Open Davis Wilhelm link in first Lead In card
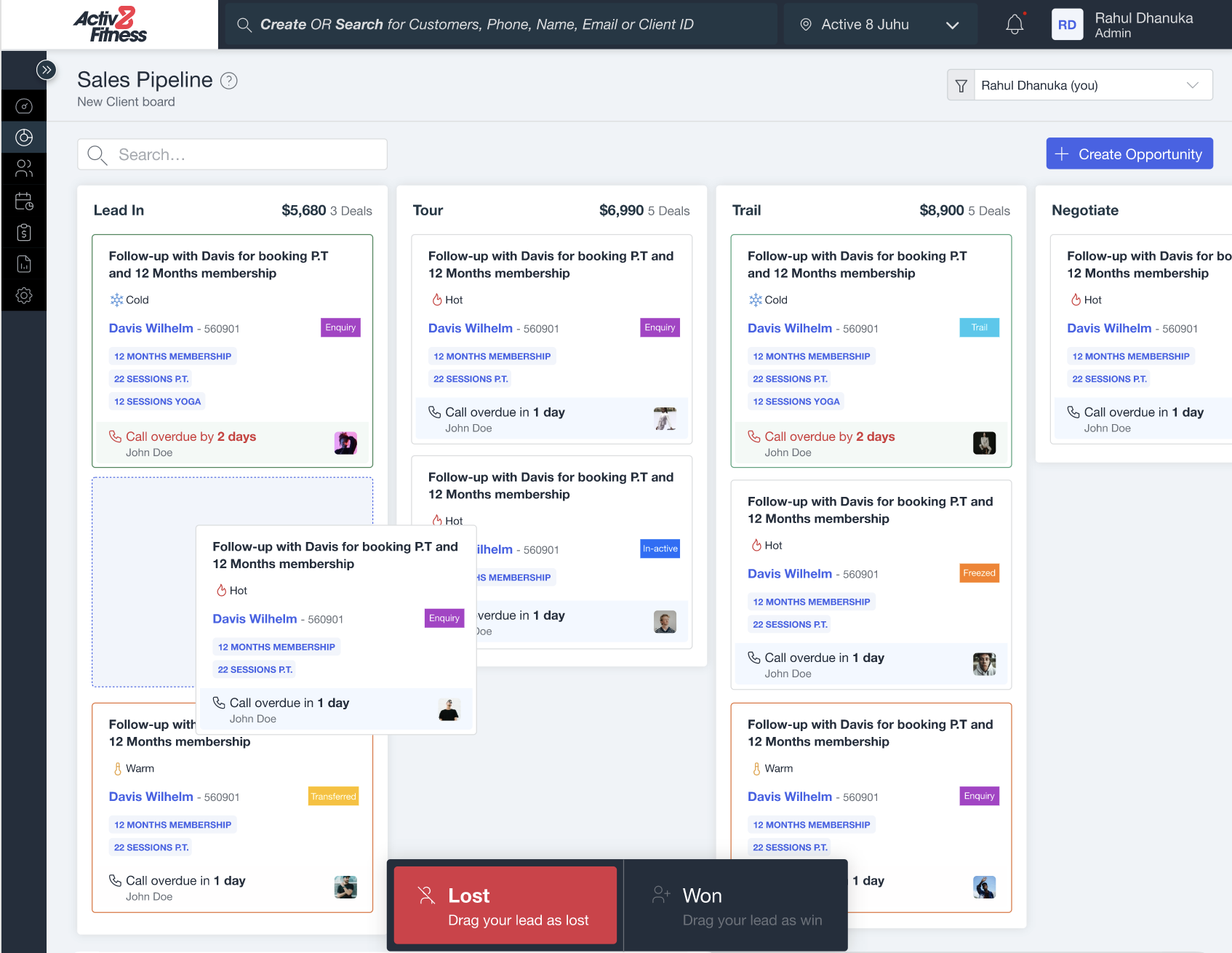 coord(151,328)
